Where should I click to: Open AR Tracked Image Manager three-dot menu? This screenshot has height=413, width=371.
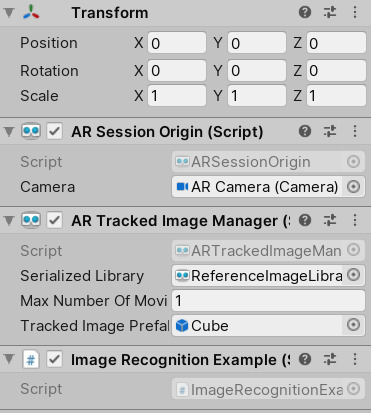[x=355, y=220]
